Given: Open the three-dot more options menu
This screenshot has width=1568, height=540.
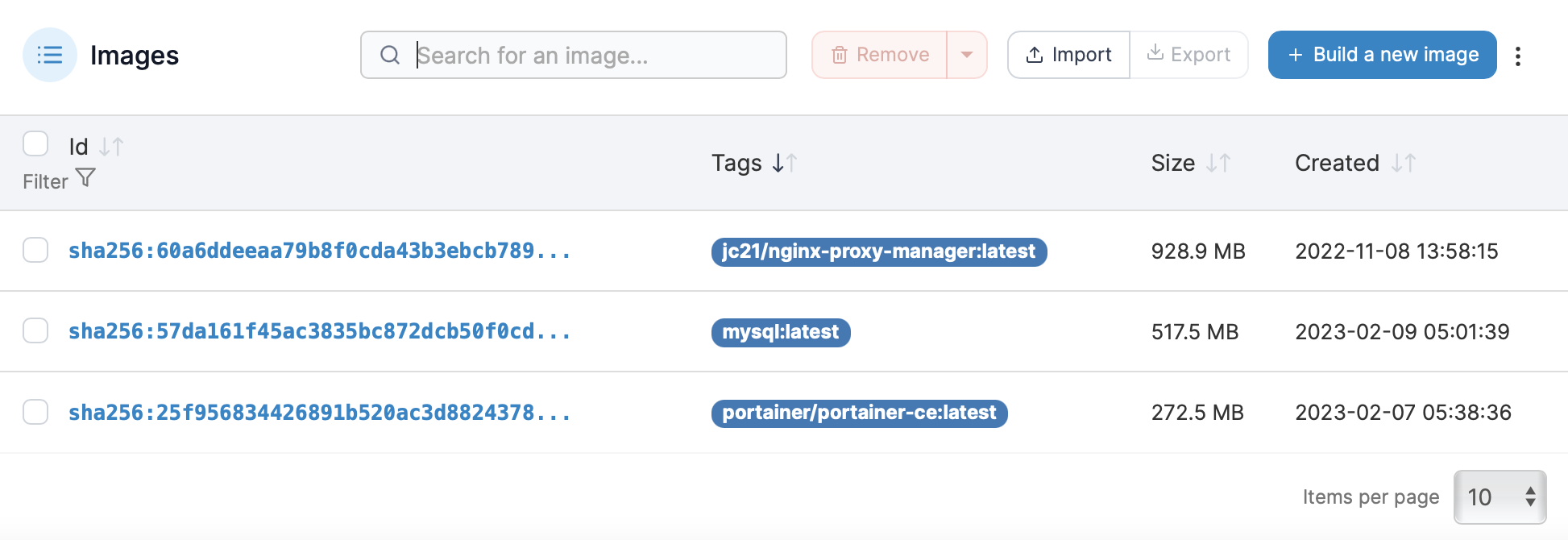Looking at the screenshot, I should (x=1518, y=56).
